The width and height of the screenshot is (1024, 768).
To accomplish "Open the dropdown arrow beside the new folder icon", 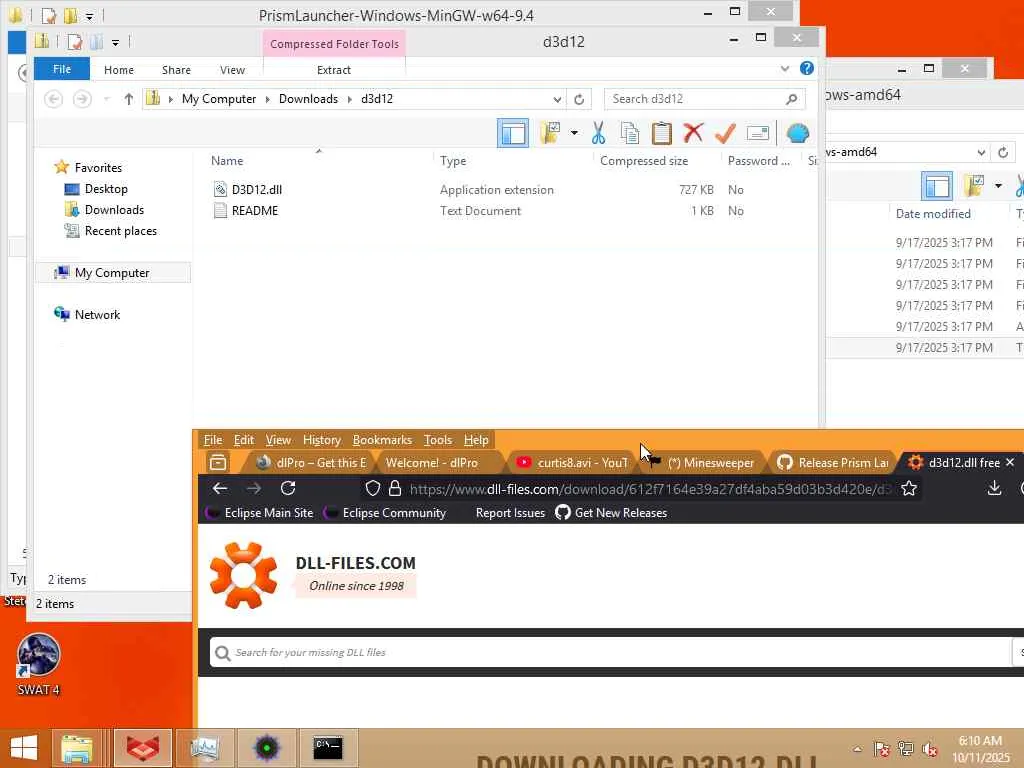I will (574, 133).
